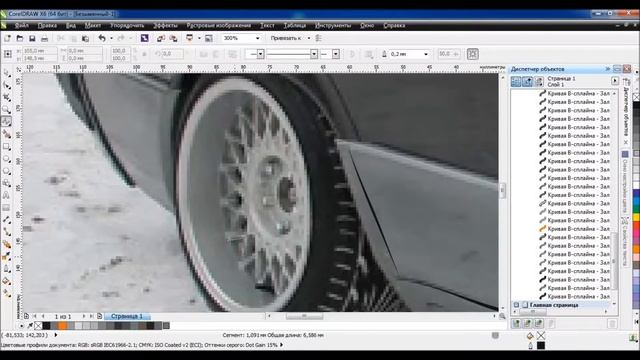The height and width of the screenshot is (360, 640).
Task: Select the Fill tool
Action: pos(7,281)
